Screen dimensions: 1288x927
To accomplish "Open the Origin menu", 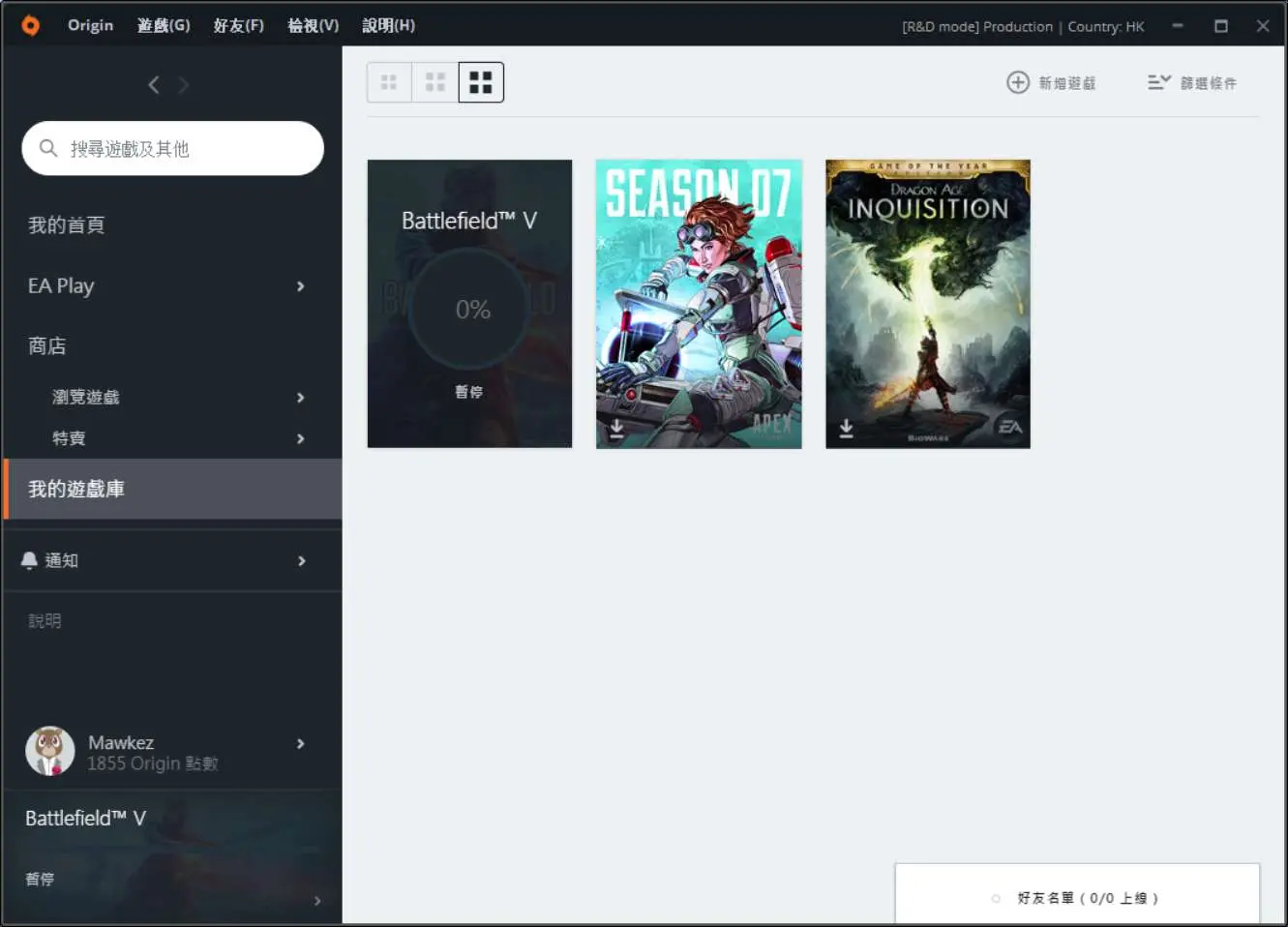I will (x=90, y=25).
